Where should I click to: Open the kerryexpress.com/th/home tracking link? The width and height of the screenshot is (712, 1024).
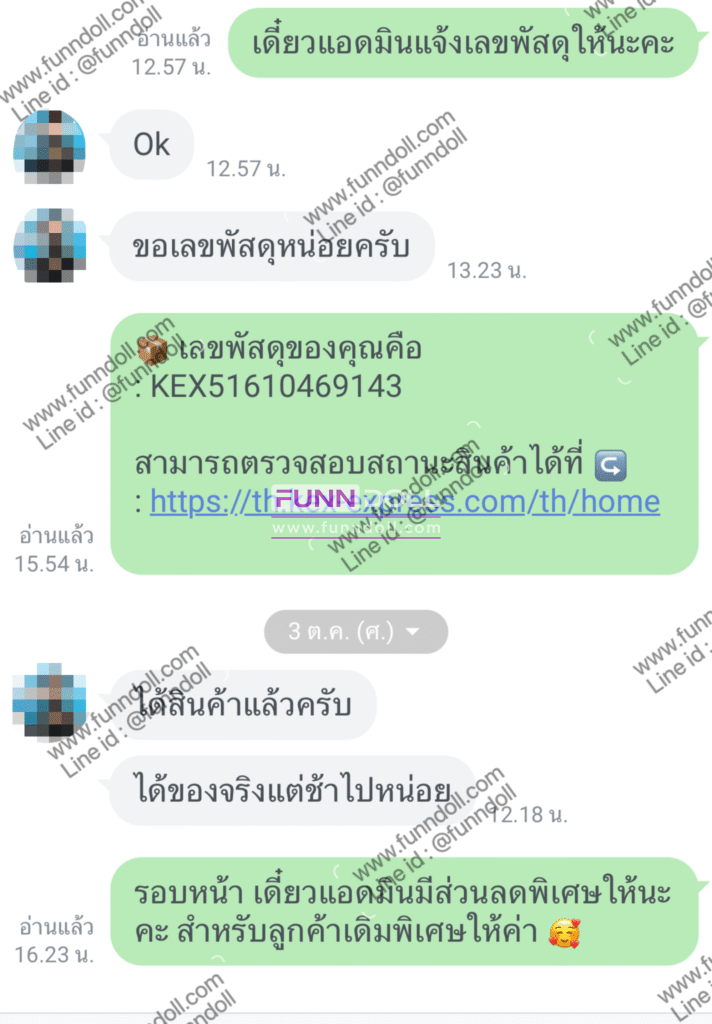[x=405, y=502]
